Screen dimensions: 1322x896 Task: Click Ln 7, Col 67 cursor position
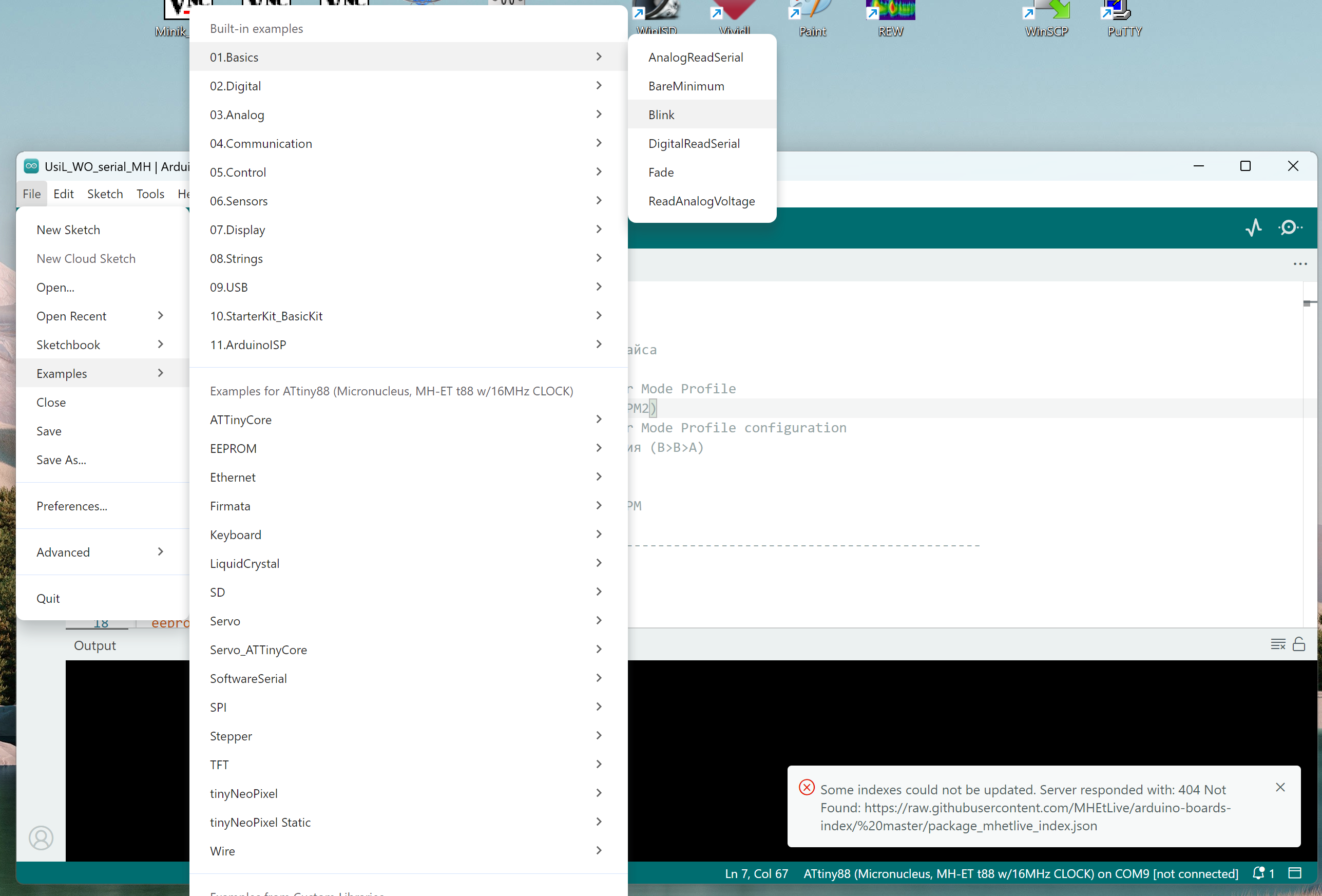[756, 873]
